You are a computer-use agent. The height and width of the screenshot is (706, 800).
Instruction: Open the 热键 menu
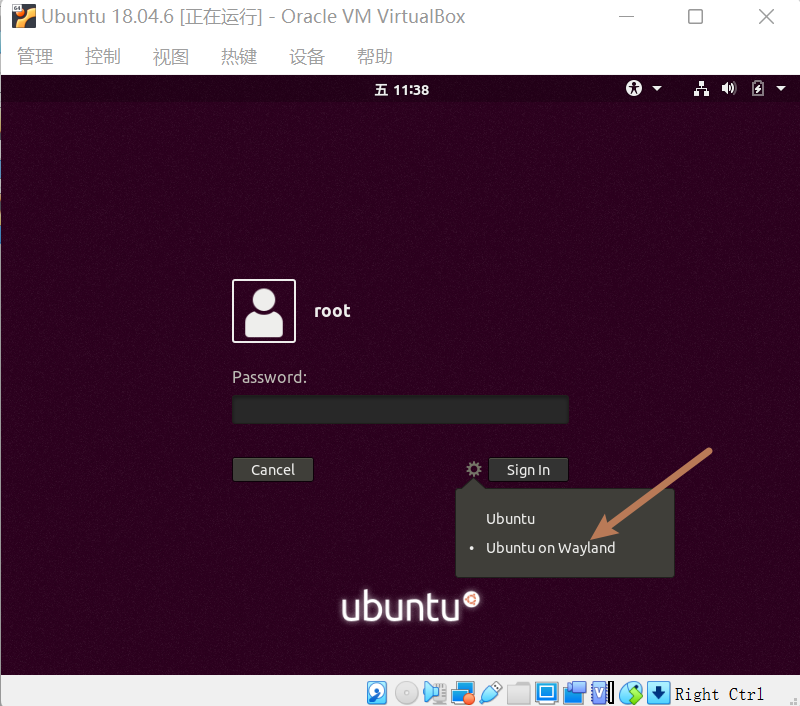pos(239,56)
